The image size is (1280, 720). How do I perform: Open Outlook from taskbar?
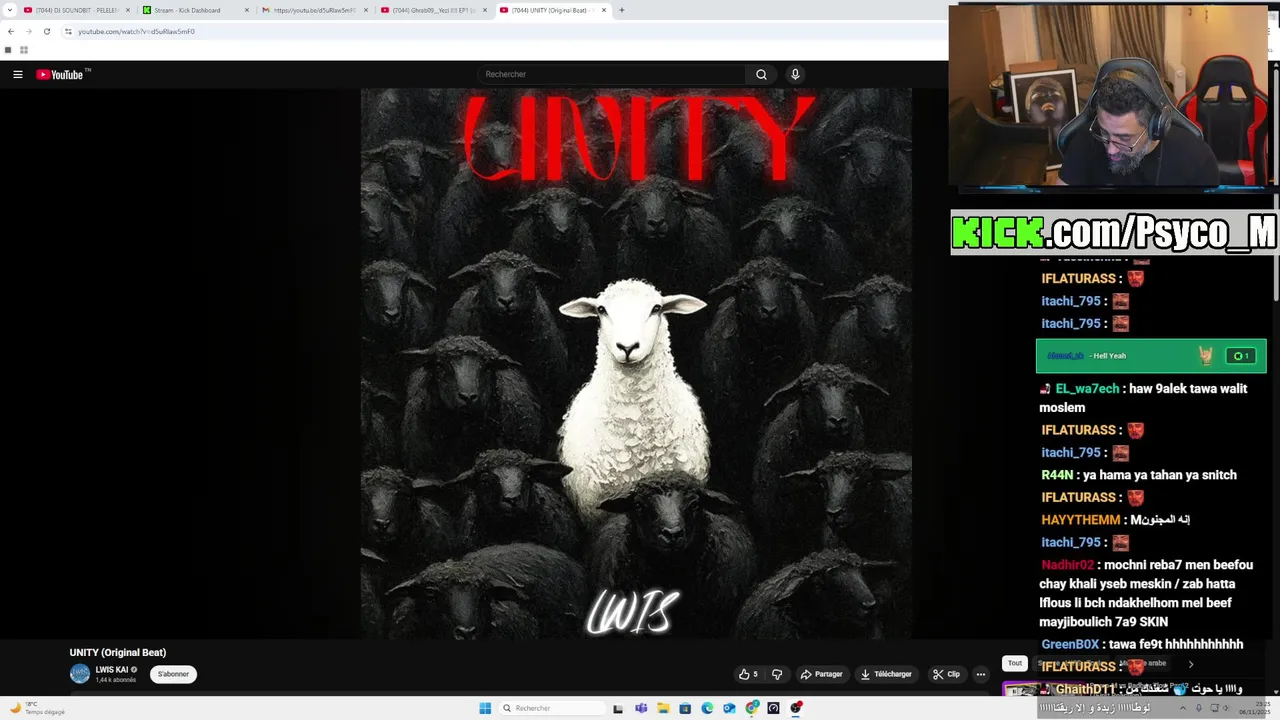[x=729, y=708]
